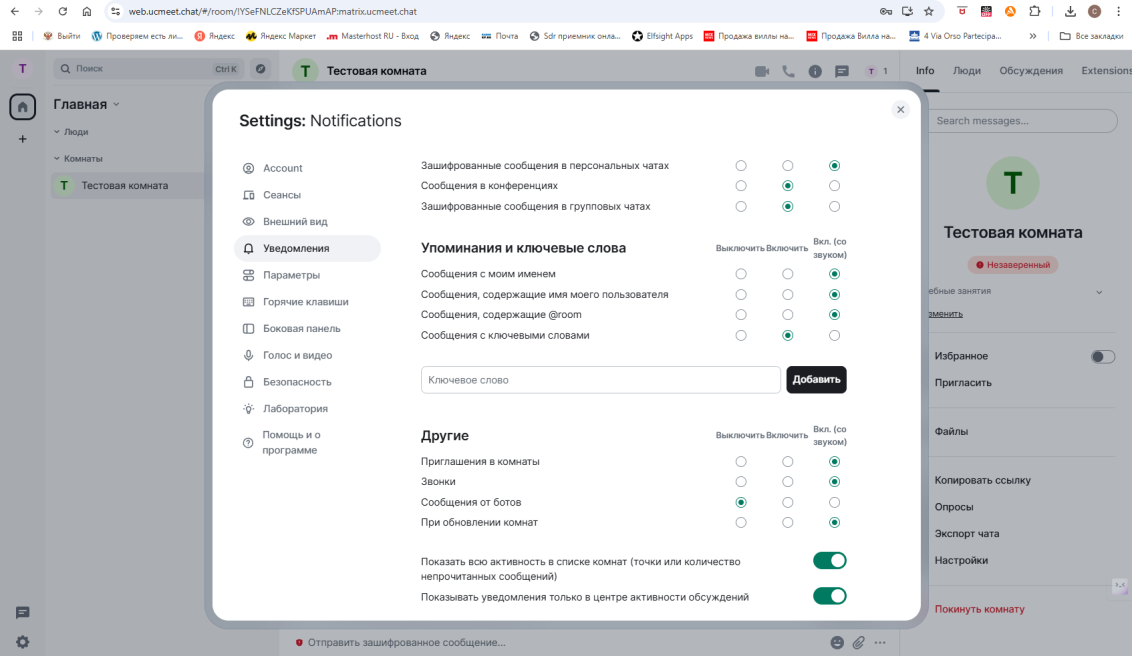Start a voice call with phone icon
Screen dimensions: 1132x656
click(788, 71)
